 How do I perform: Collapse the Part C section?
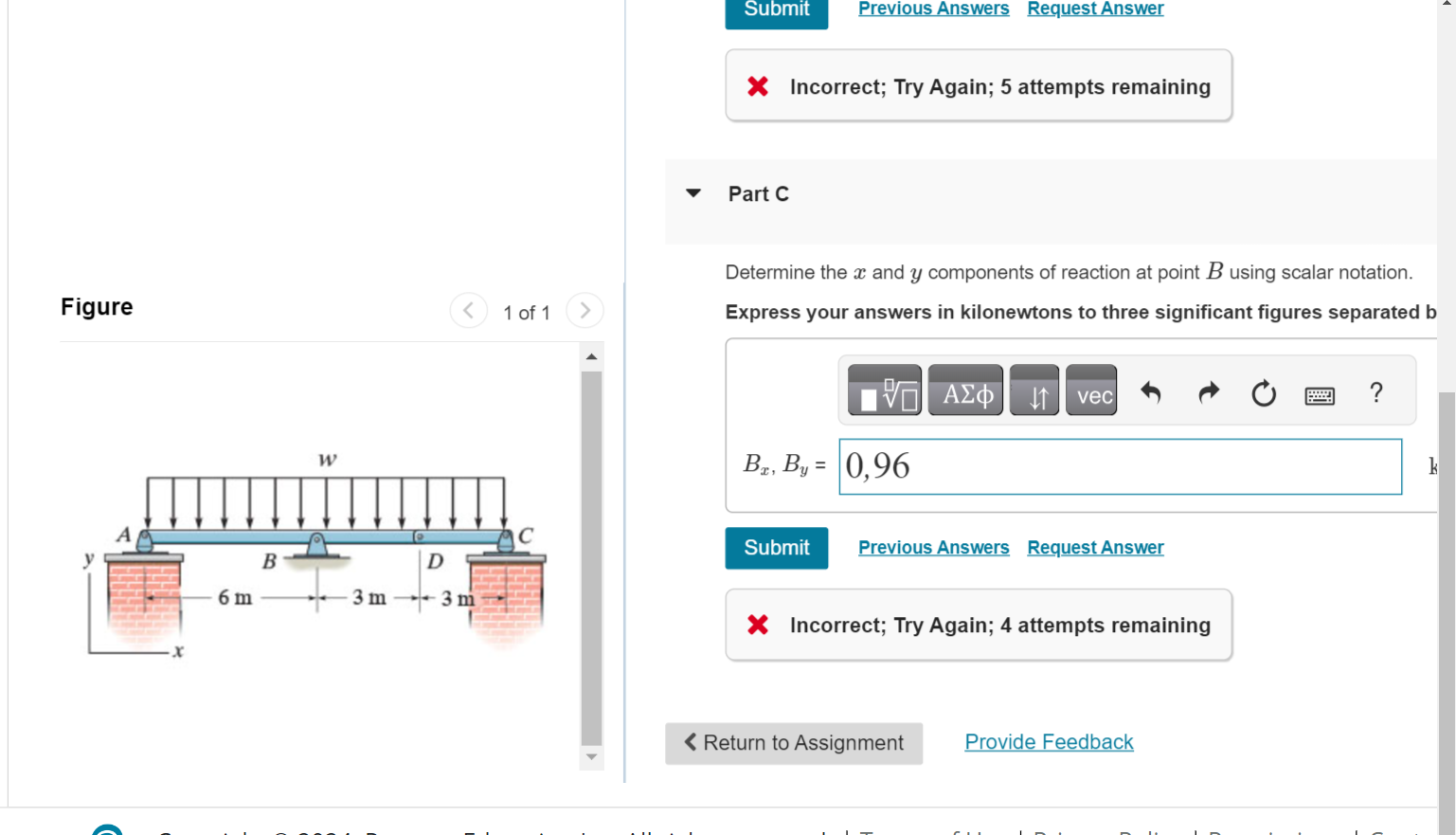point(692,192)
